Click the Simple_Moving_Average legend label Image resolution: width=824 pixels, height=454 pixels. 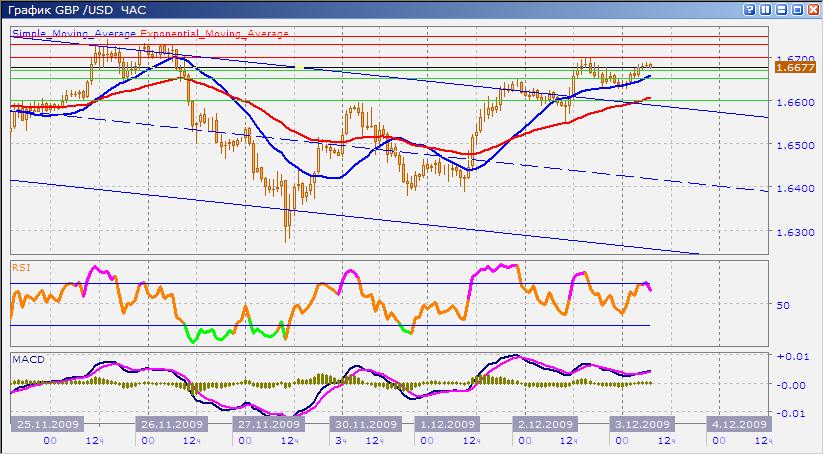point(75,33)
